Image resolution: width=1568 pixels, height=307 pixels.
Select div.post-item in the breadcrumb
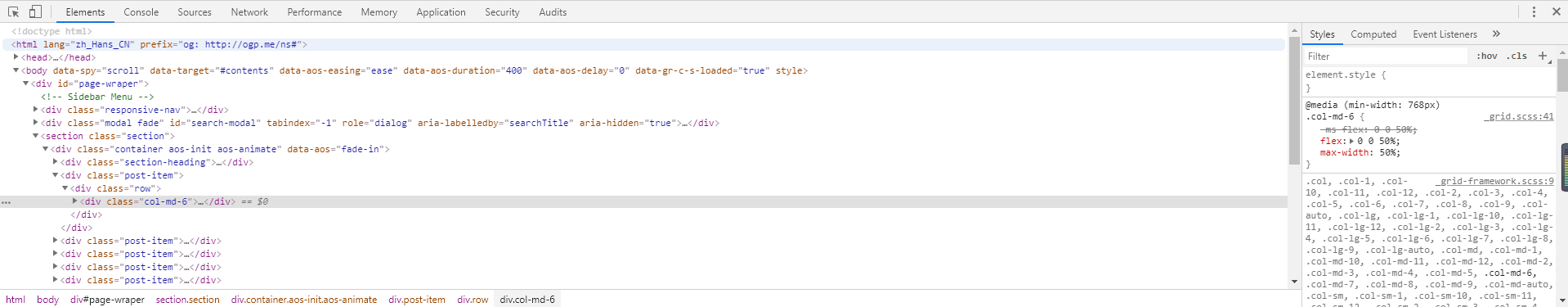[417, 300]
